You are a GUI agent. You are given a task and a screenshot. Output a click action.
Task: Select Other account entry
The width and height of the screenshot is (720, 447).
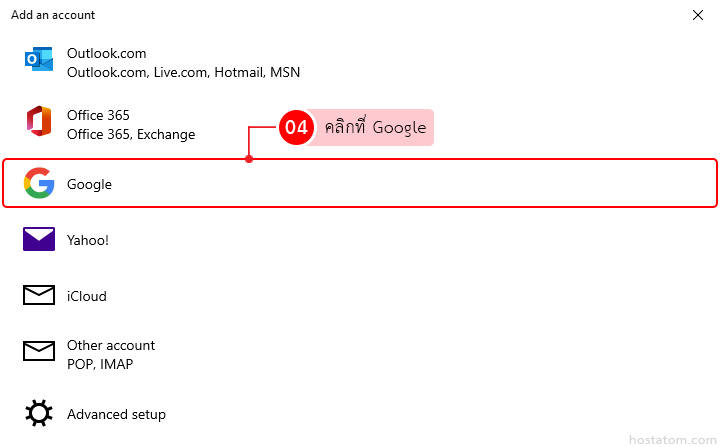tap(110, 345)
